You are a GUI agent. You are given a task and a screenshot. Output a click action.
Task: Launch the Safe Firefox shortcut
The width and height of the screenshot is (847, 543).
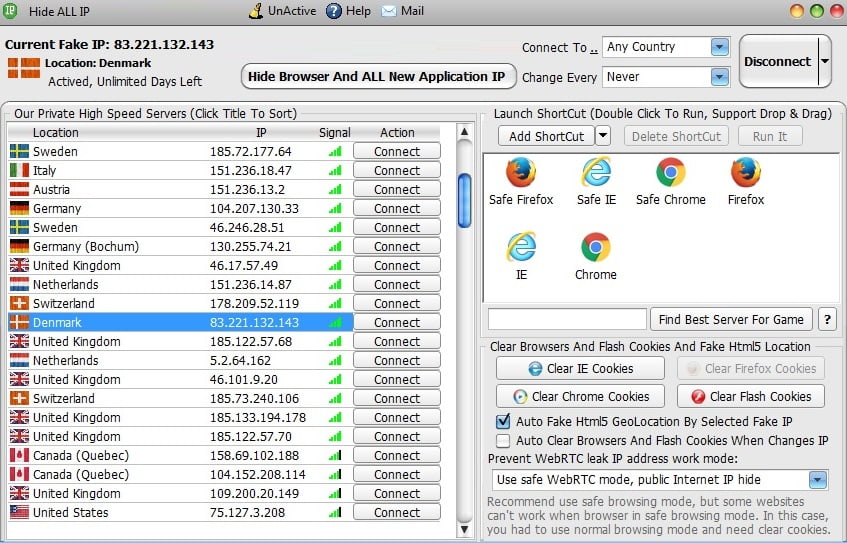click(x=521, y=182)
